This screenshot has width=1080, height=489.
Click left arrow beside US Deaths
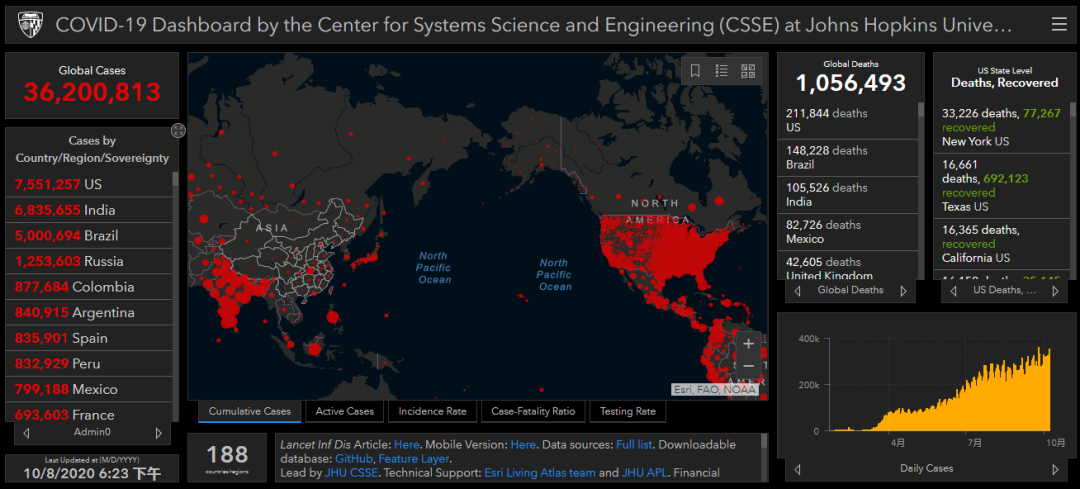953,291
